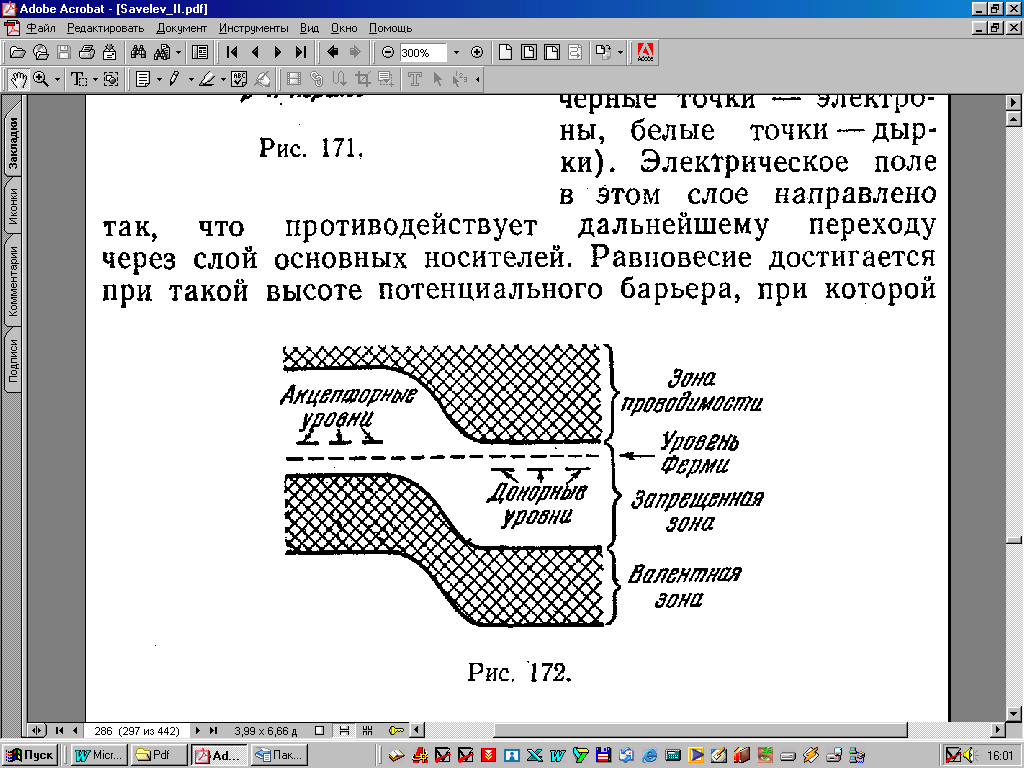
Task: Select the Highlight tool
Action: [207, 80]
